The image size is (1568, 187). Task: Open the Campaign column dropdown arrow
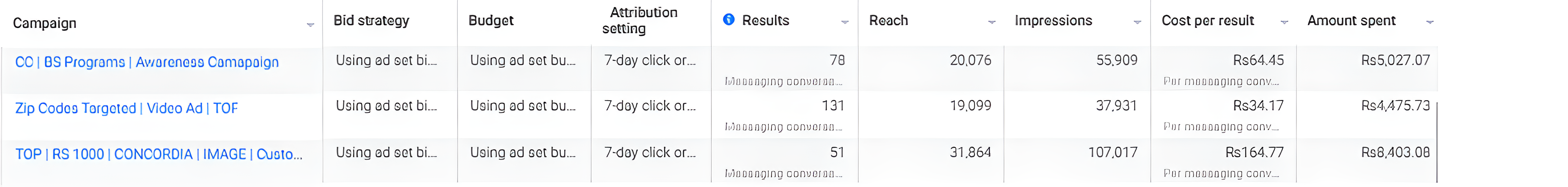[x=311, y=25]
